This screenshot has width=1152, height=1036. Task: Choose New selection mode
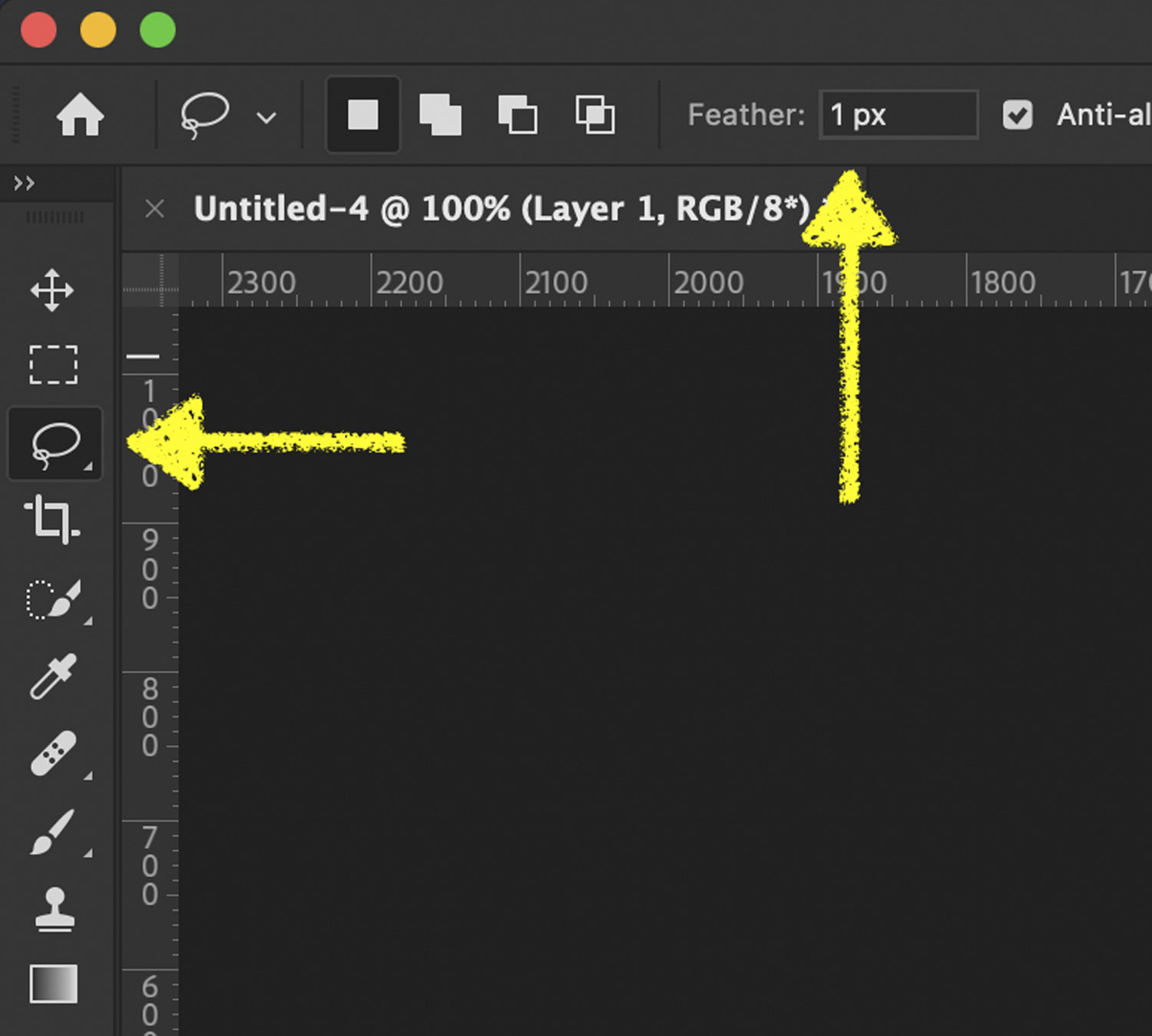click(x=362, y=115)
